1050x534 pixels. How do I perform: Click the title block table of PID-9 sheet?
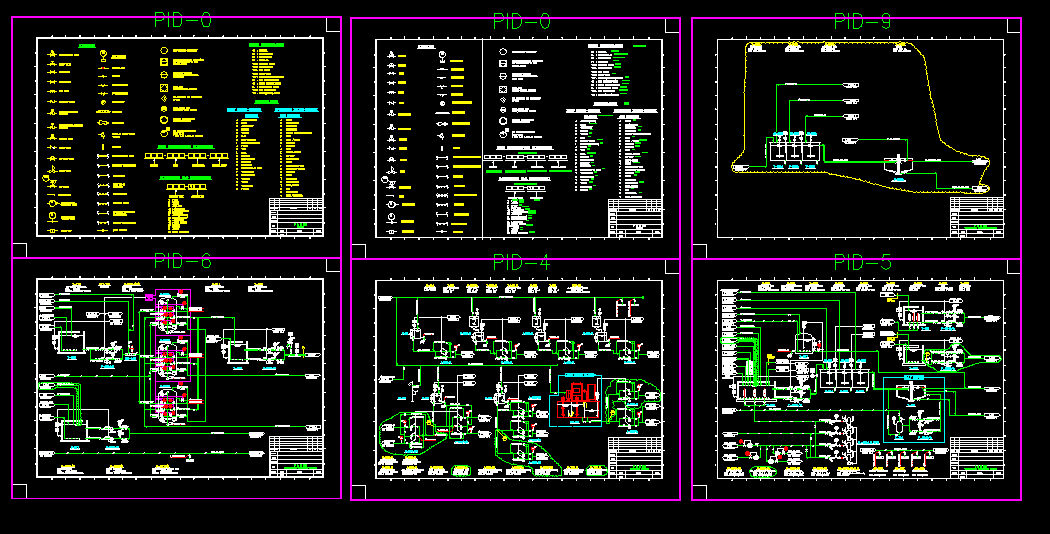pyautogui.click(x=976, y=217)
